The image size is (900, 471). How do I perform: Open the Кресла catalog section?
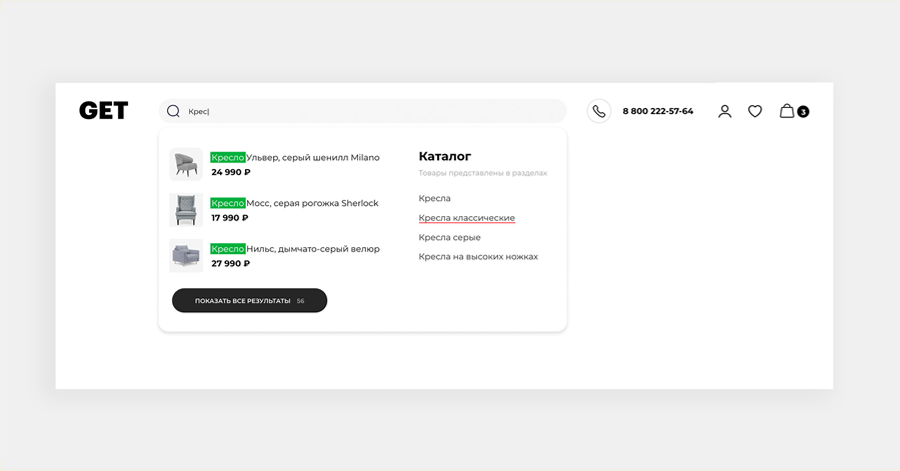(x=435, y=198)
